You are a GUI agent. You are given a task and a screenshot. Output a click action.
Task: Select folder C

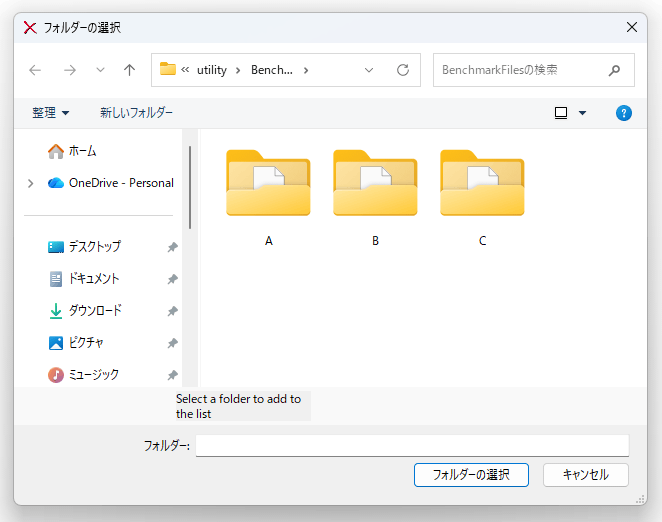tap(482, 184)
